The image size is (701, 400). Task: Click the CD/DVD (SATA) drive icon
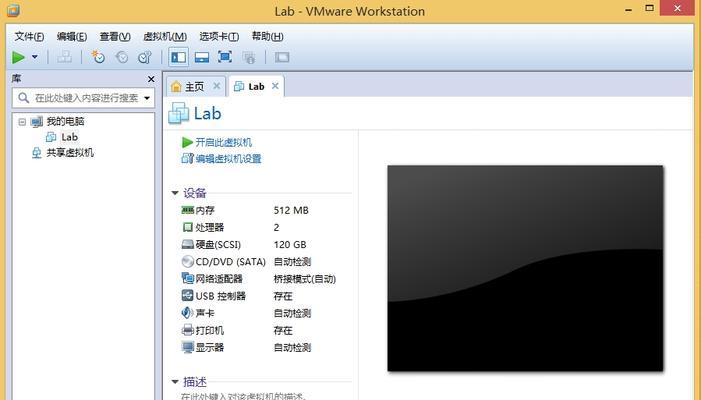tap(188, 261)
